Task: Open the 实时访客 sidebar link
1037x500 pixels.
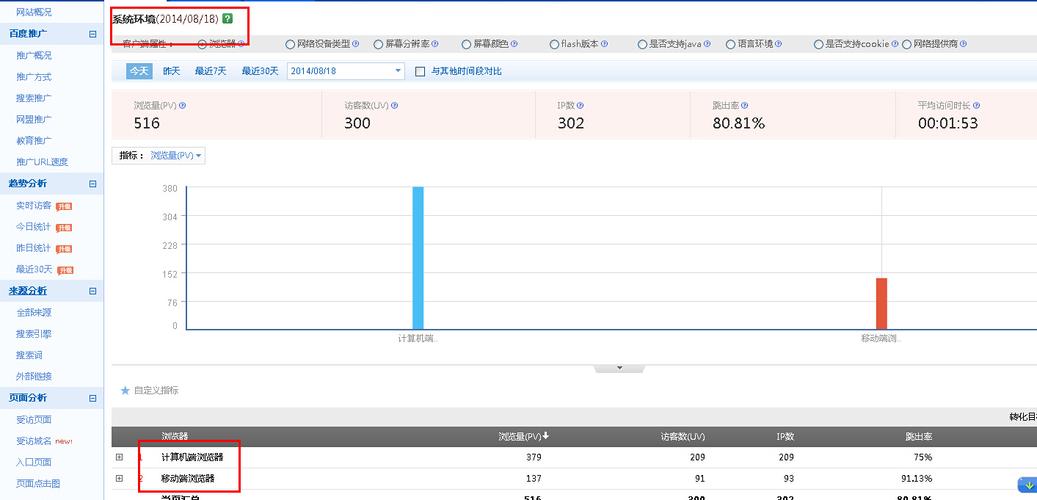Action: coord(34,206)
